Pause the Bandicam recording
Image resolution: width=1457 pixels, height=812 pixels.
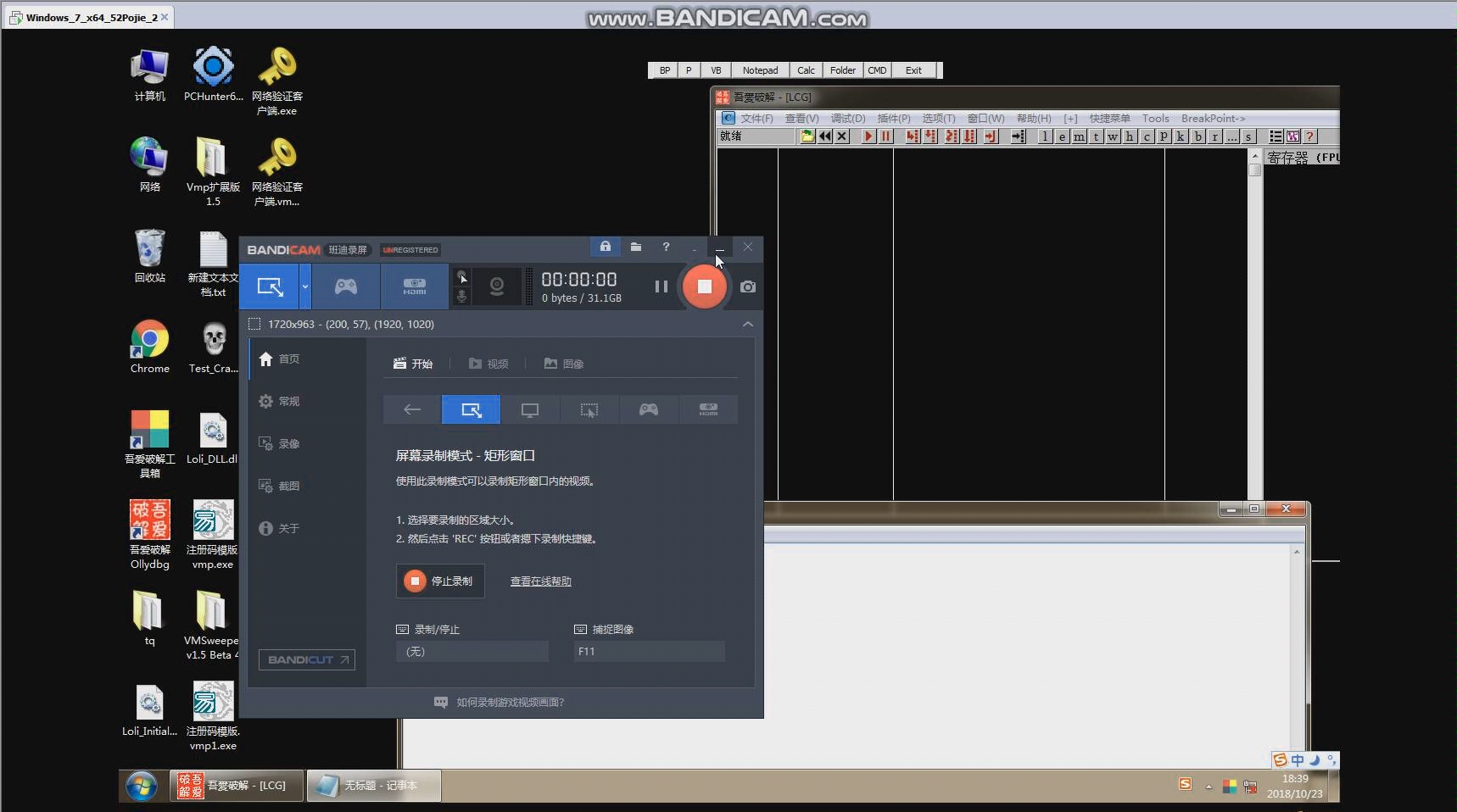(x=662, y=286)
